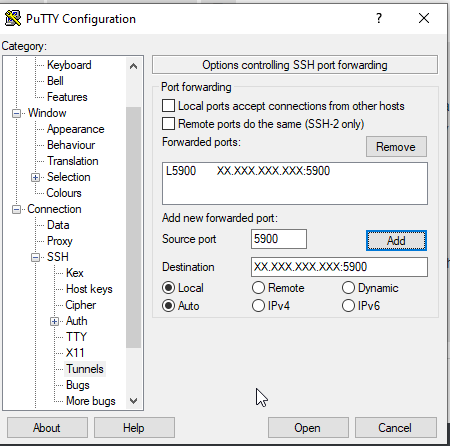Click the PuTTY icon in title bar

coord(13,18)
